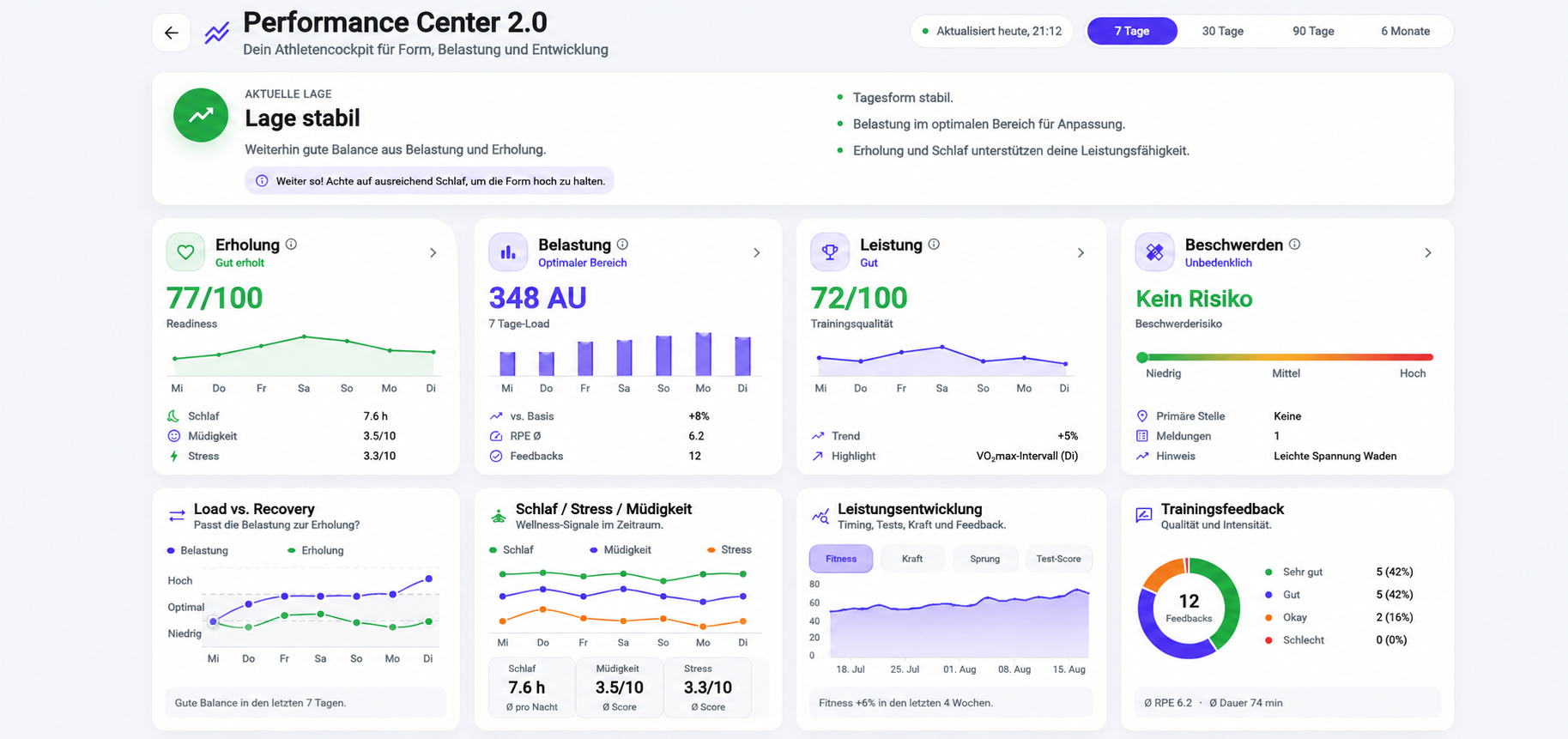1568x739 pixels.
Task: Click the Leistung trophy icon
Action: pos(830,252)
